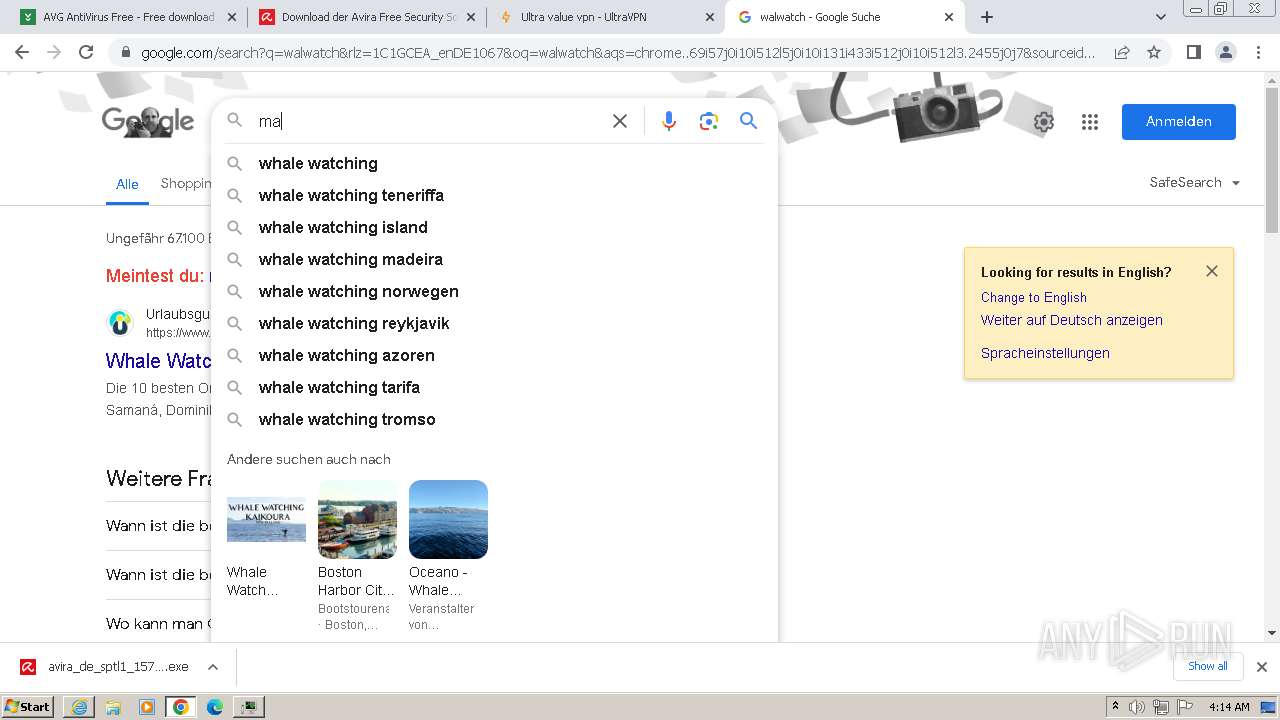Image resolution: width=1280 pixels, height=720 pixels.
Task: Show hidden tray icons arrow
Action: (x=1115, y=707)
